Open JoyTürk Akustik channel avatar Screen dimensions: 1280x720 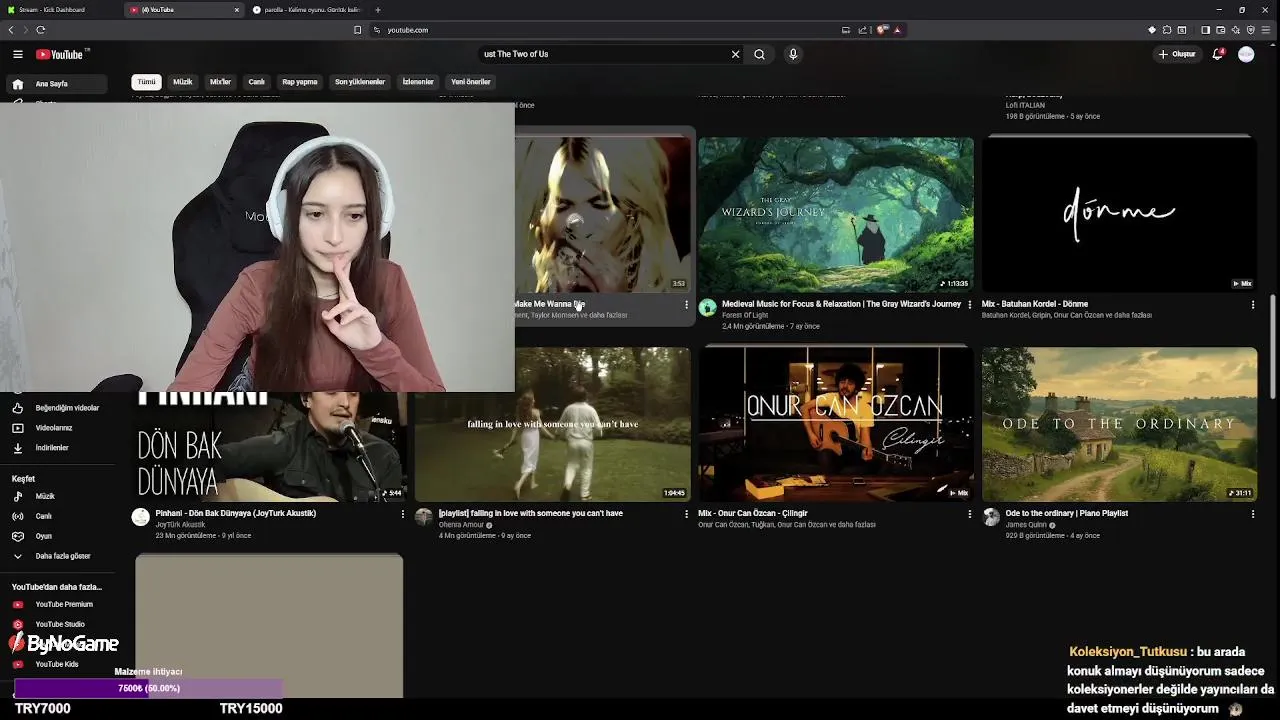click(141, 517)
